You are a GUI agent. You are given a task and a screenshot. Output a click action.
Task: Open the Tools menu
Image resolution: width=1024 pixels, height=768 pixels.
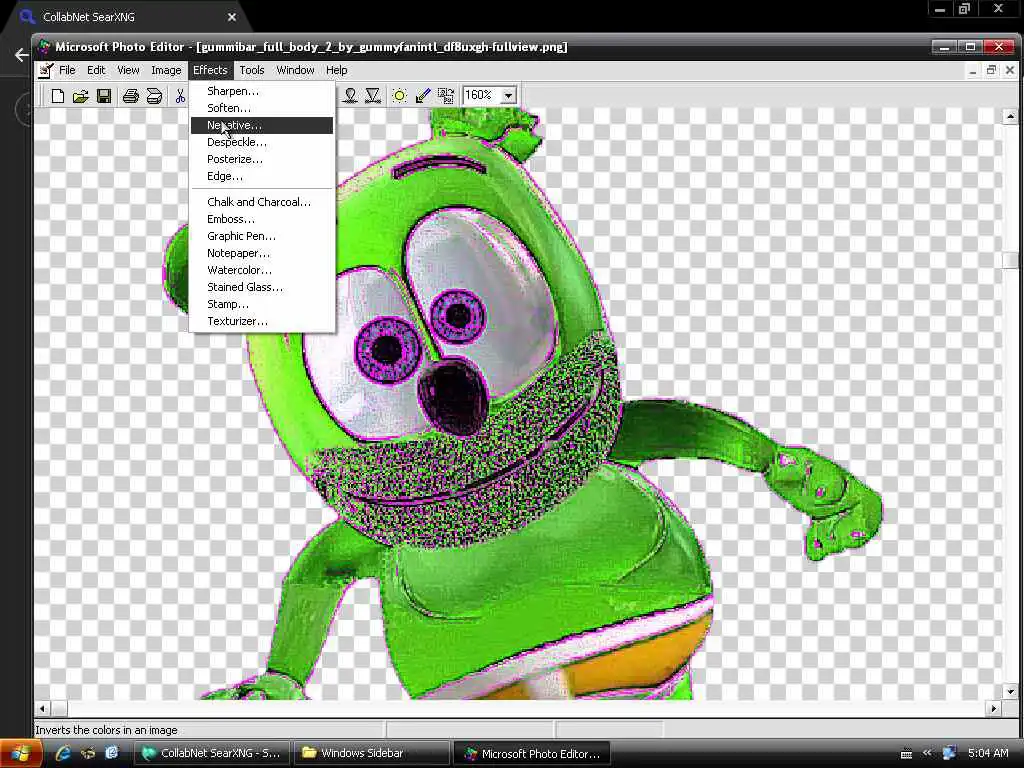coord(251,70)
